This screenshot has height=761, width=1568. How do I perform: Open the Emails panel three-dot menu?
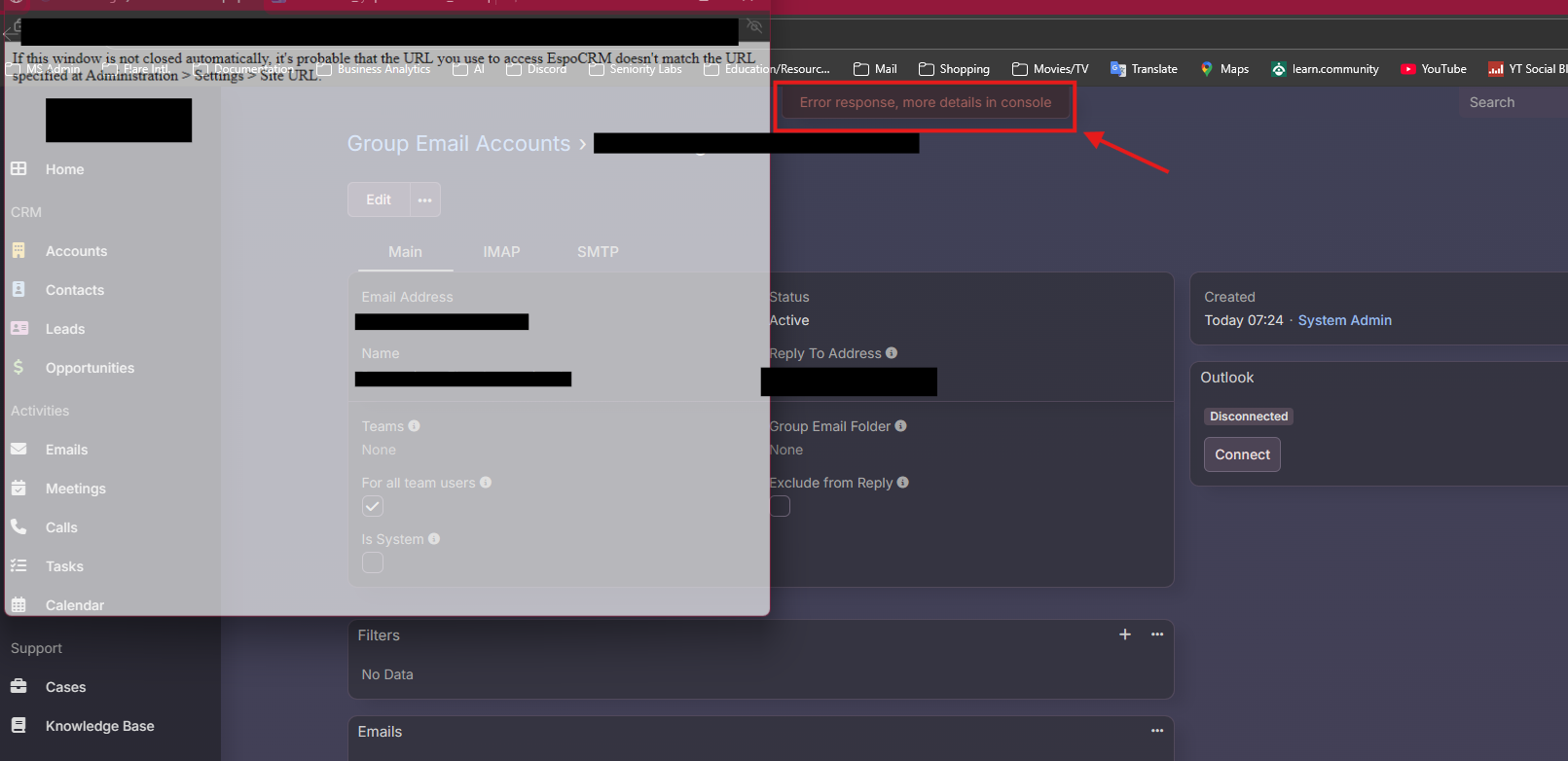(x=1157, y=731)
